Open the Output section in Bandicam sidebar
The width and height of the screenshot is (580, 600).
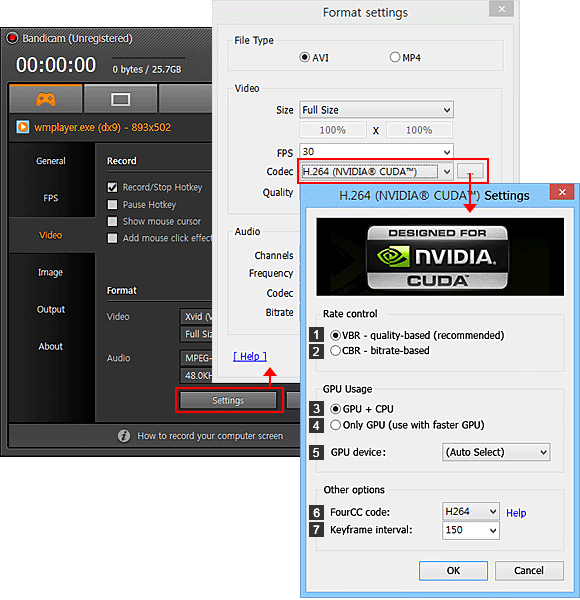[51, 309]
